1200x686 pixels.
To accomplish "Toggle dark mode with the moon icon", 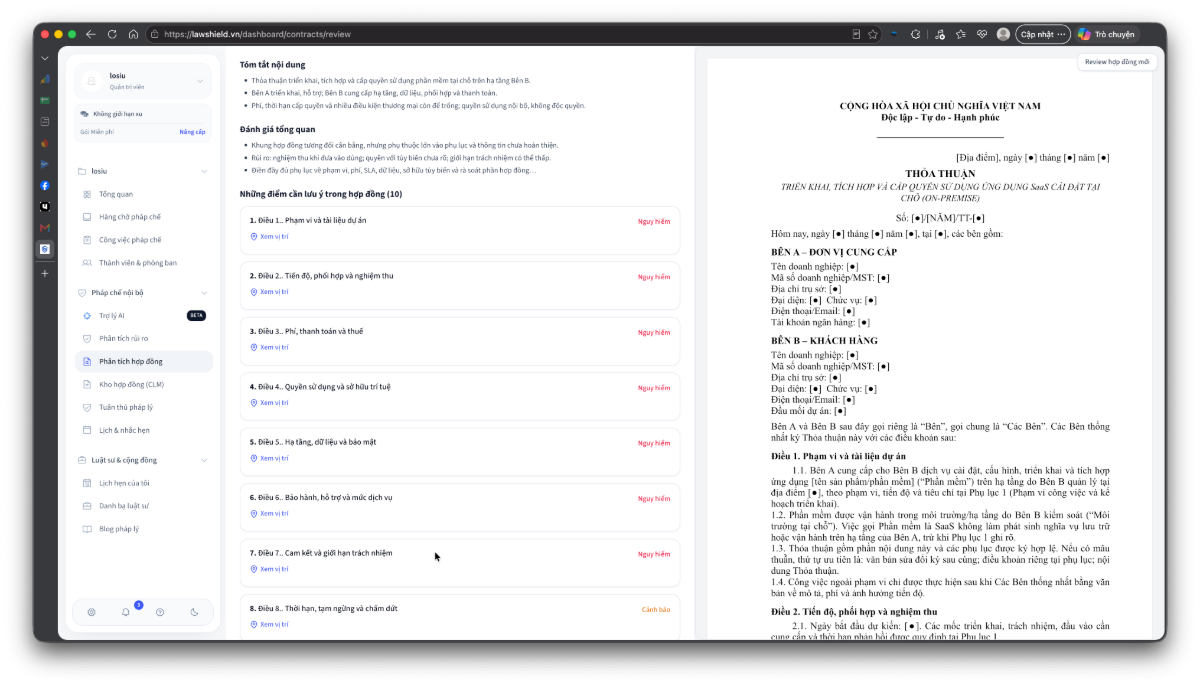I will tap(194, 612).
